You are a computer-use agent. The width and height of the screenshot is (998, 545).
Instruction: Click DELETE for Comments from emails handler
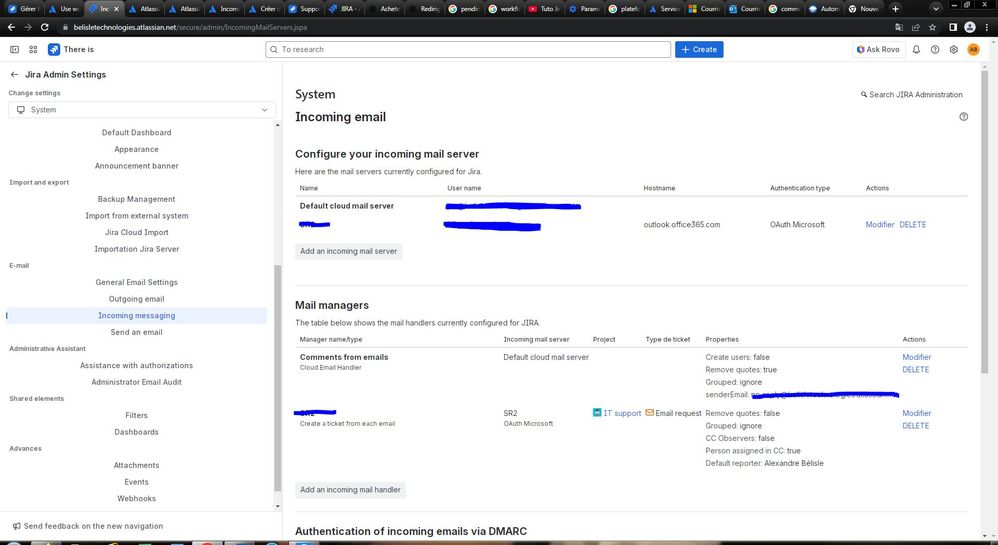(916, 369)
